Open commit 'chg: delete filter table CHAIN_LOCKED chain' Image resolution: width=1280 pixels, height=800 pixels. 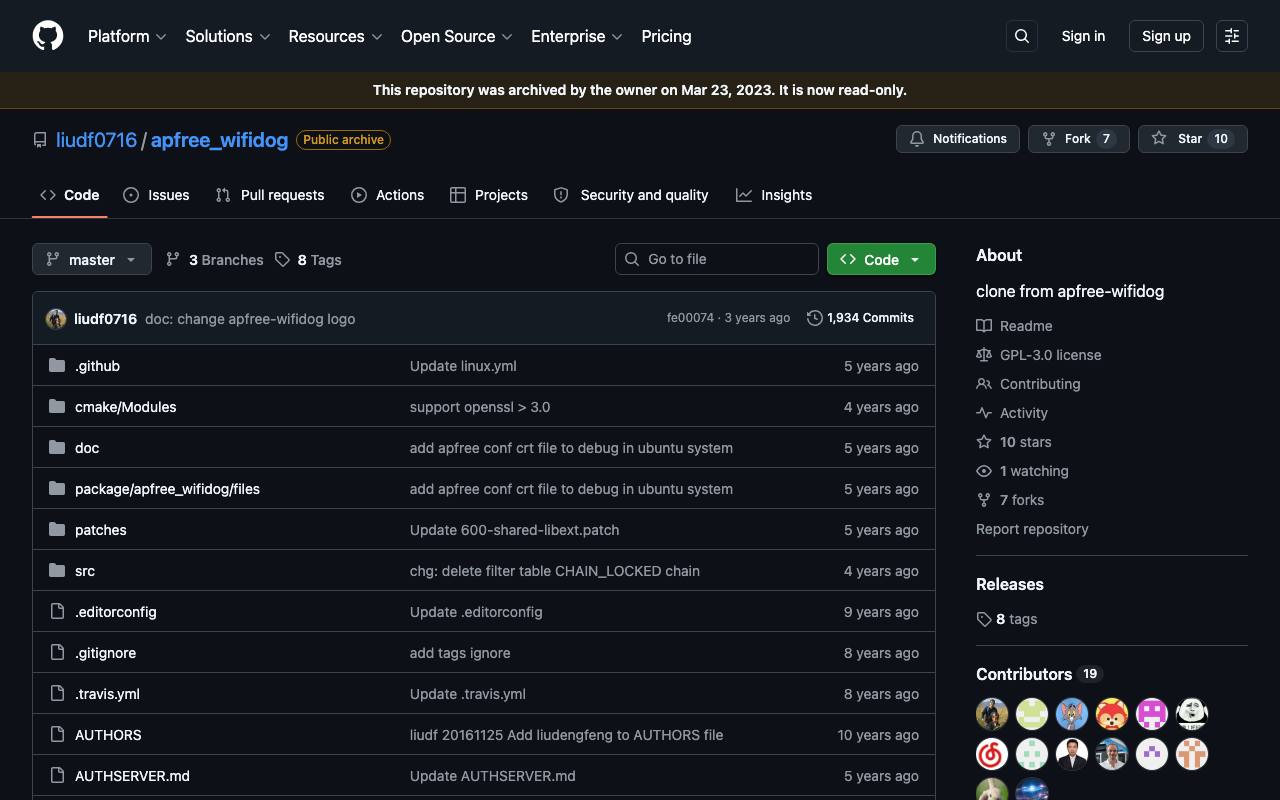coord(555,571)
